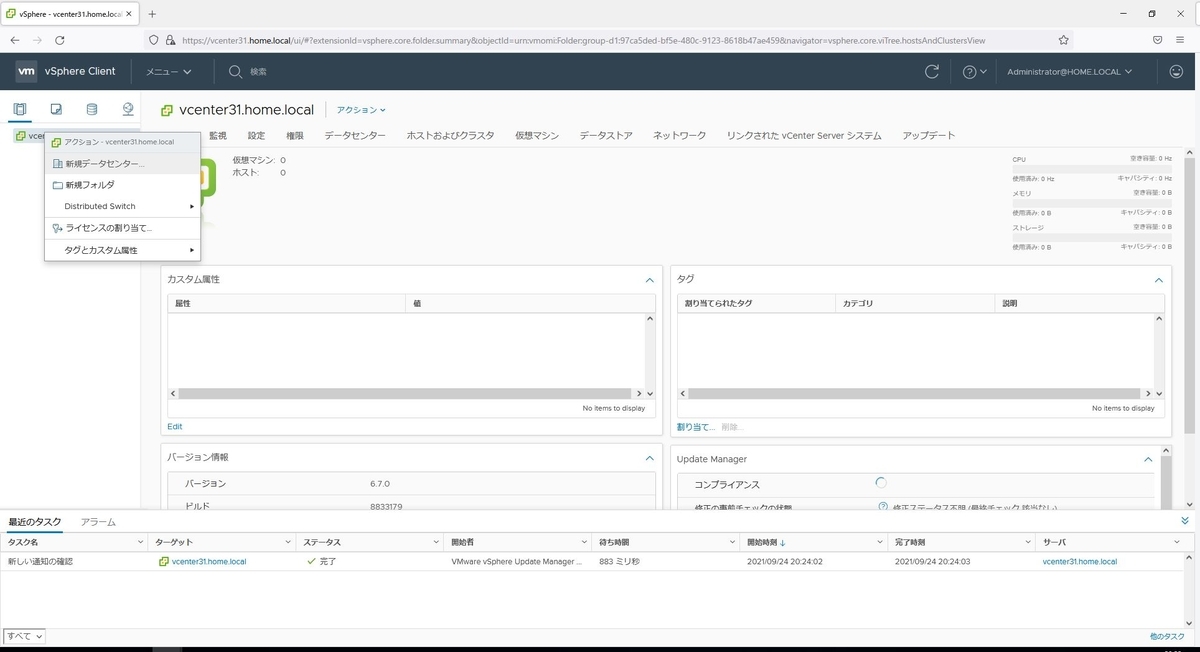Open VMs and Templates inventory view icon
Image resolution: width=1200 pixels, height=652 pixels.
(x=56, y=109)
